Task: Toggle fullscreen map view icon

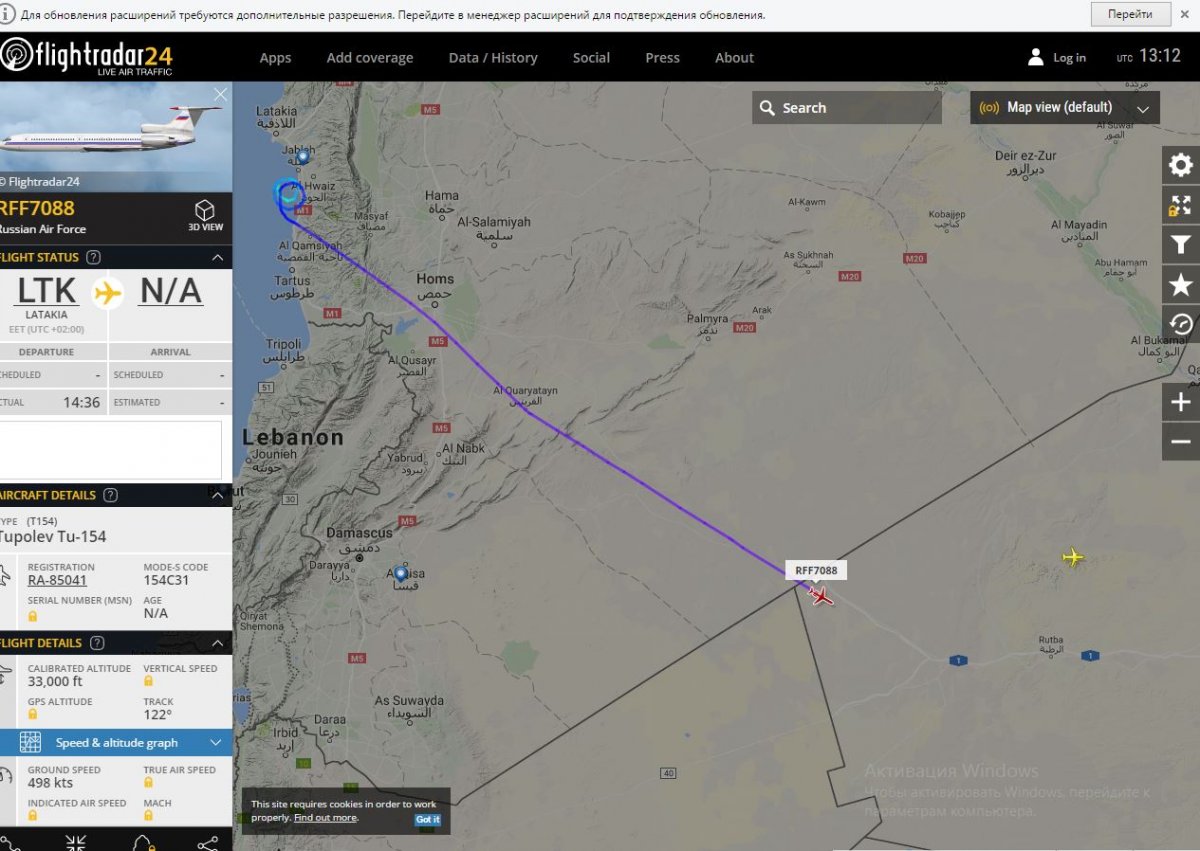Action: 1181,205
